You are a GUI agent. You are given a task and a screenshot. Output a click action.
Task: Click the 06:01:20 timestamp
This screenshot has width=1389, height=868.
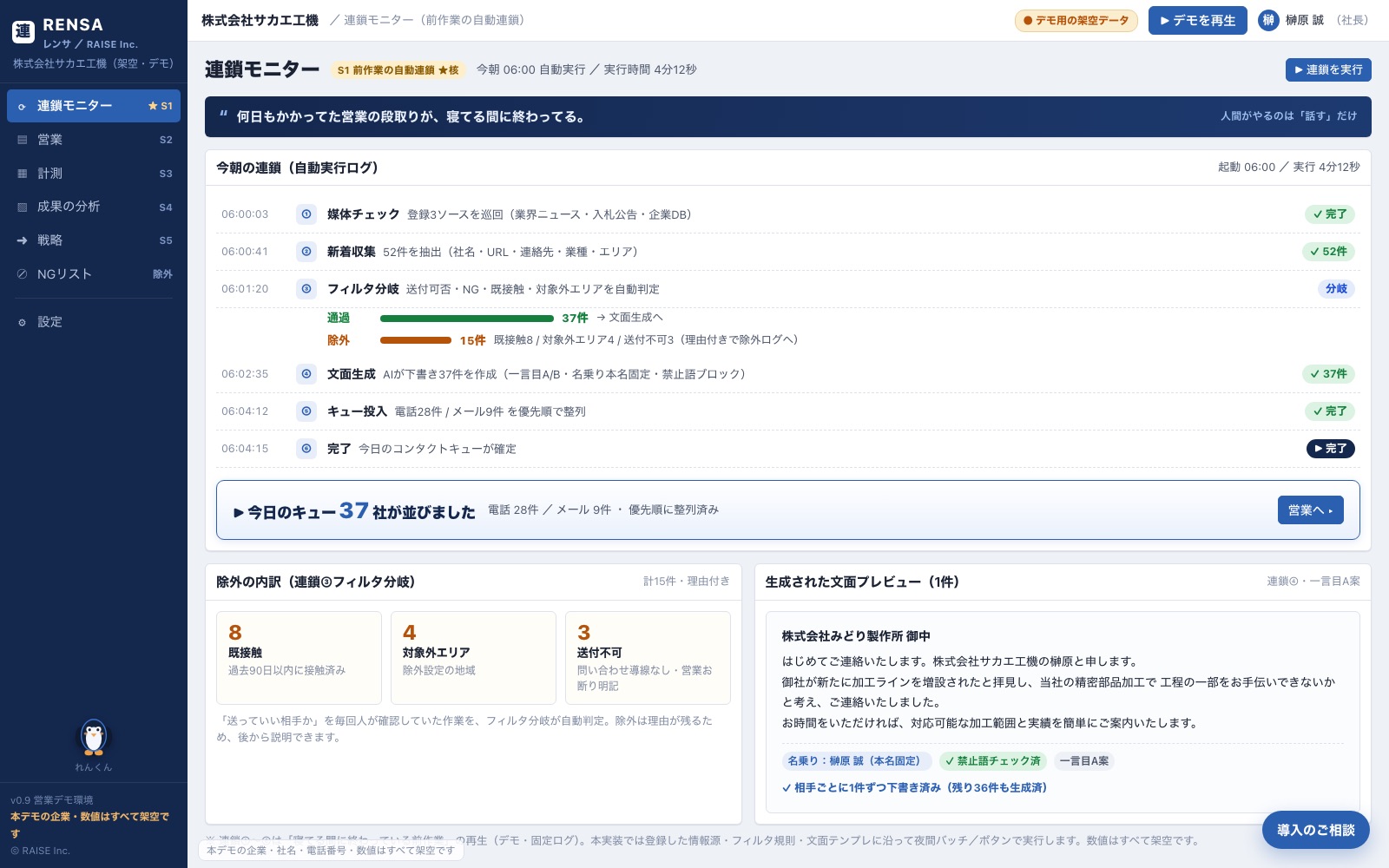pos(245,289)
